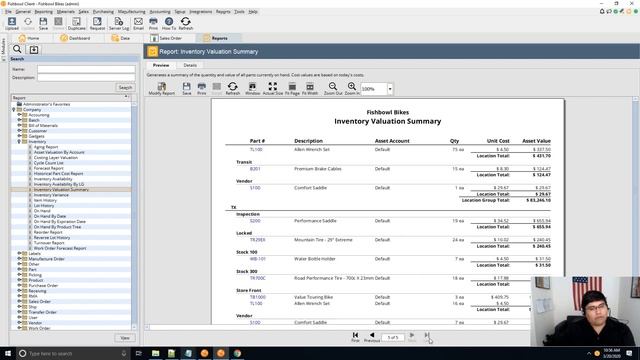Click the Windows taskbar search box
The height and width of the screenshot is (360, 640).
click(73, 353)
